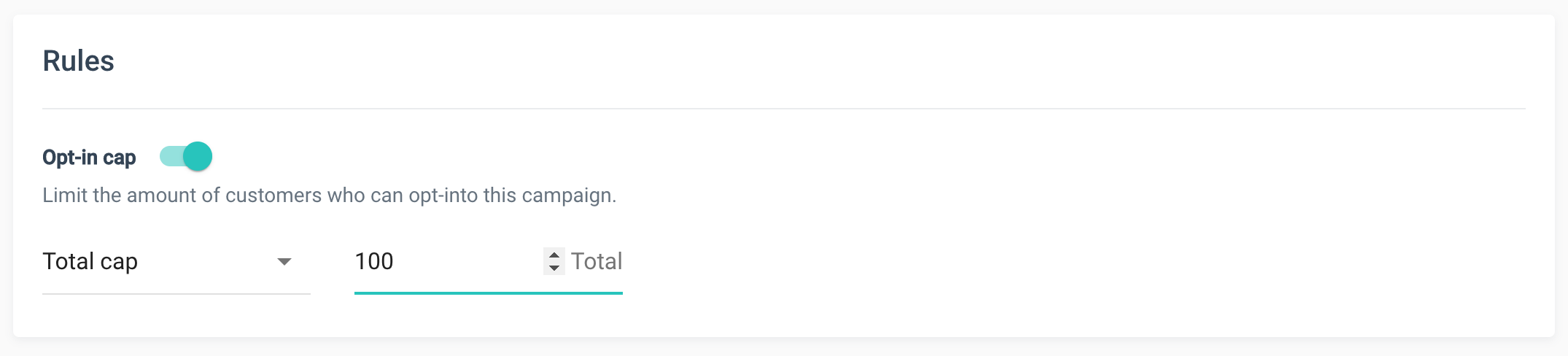The image size is (1568, 356).
Task: Click the divider line under Rules
Action: click(x=783, y=109)
